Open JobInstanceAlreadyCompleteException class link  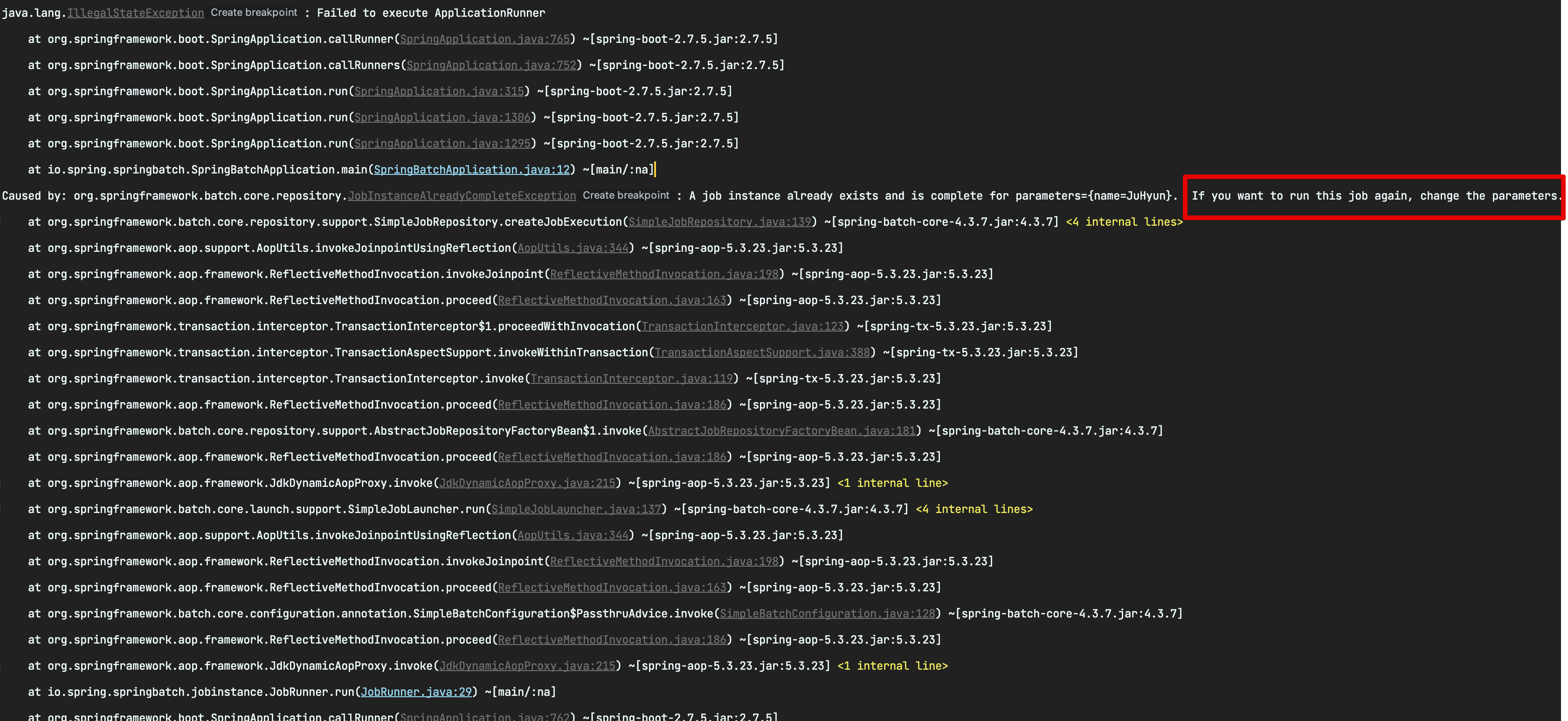[462, 196]
